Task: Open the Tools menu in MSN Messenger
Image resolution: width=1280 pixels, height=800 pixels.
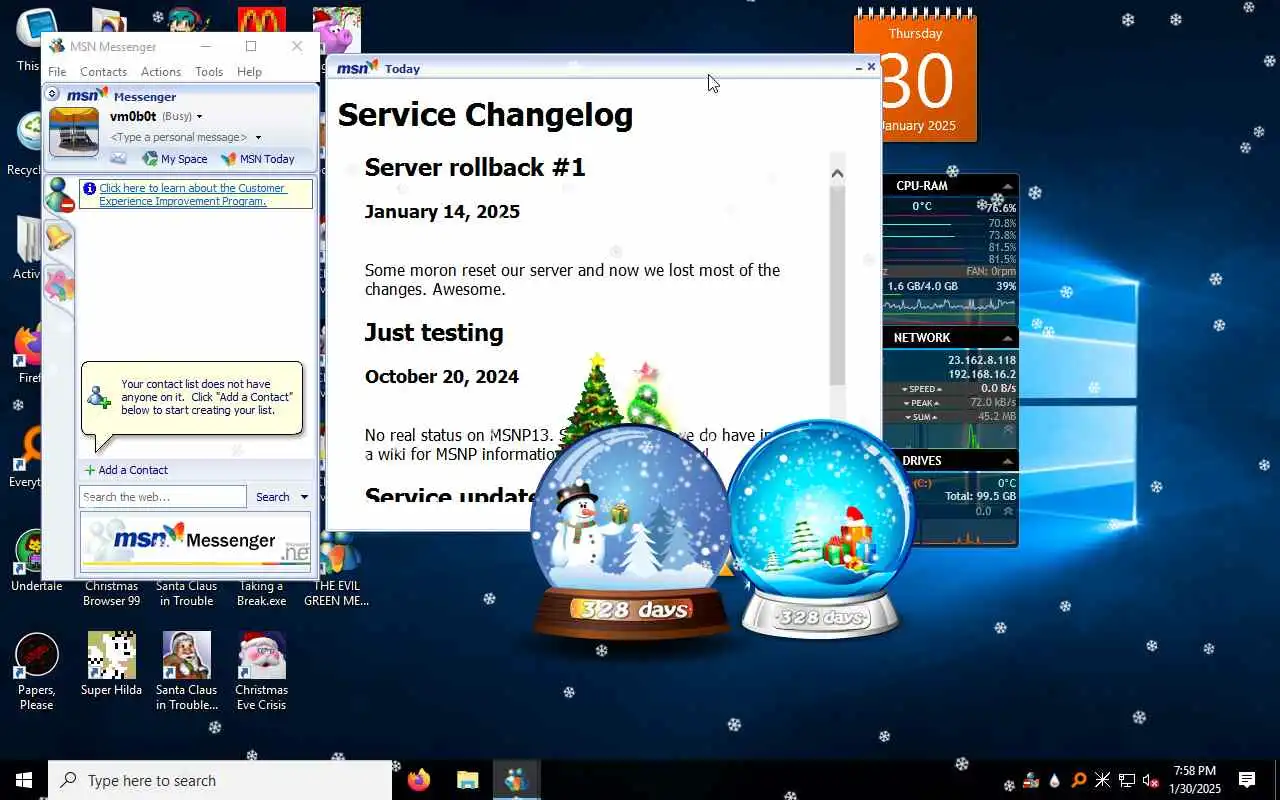Action: click(x=209, y=72)
